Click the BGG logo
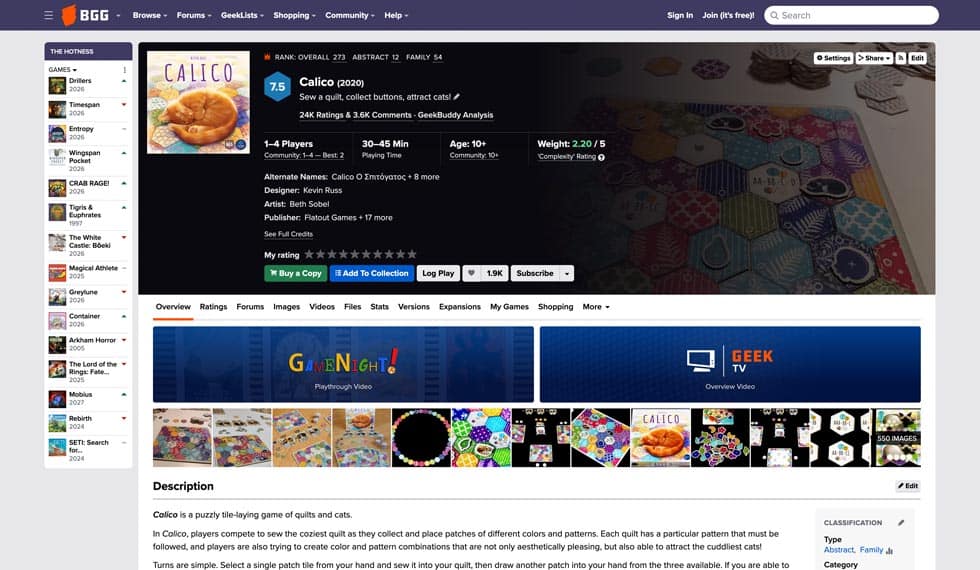Screen dimensions: 980x570 (86, 15)
